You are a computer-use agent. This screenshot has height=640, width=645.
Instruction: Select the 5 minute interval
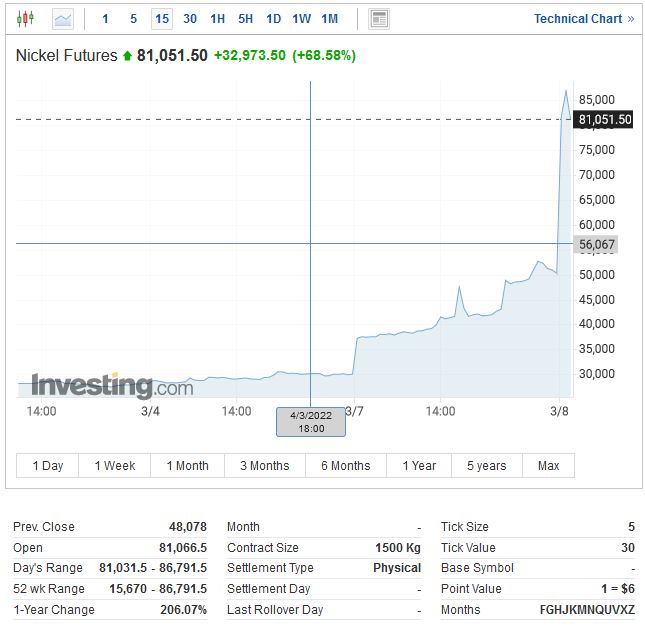[133, 19]
